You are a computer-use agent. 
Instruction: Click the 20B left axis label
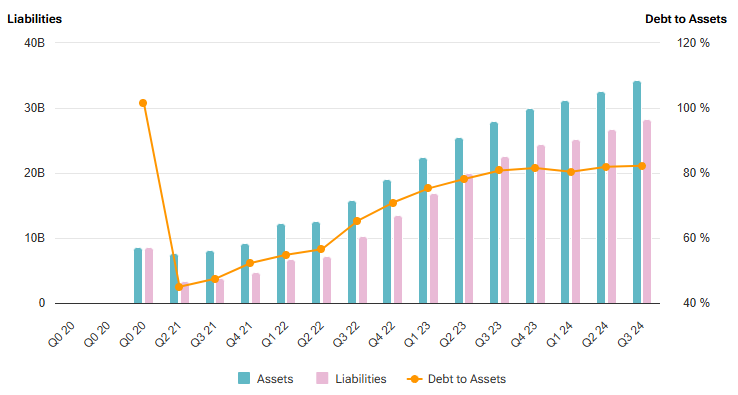(34, 173)
